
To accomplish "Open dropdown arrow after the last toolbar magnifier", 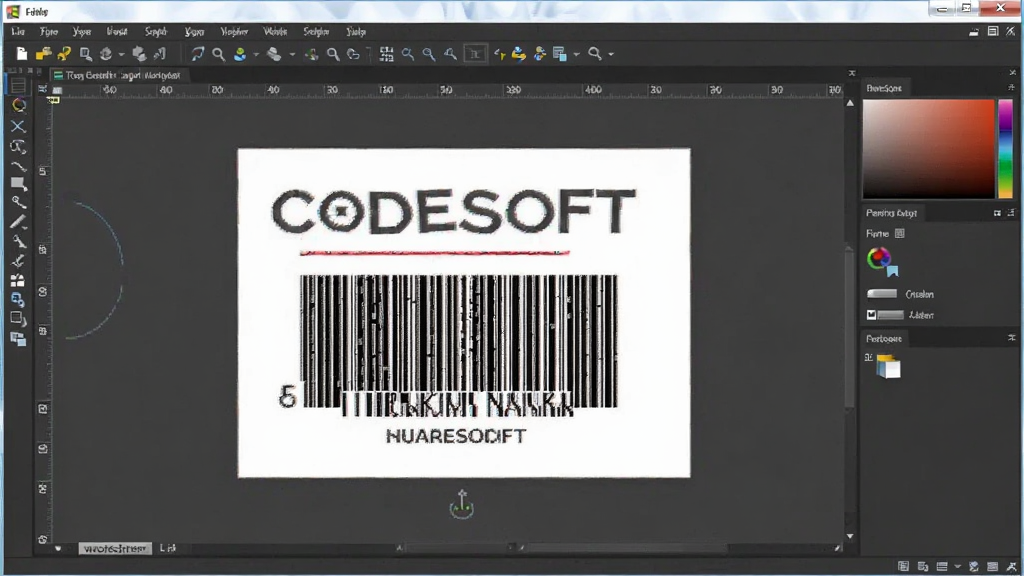I will pyautogui.click(x=611, y=54).
